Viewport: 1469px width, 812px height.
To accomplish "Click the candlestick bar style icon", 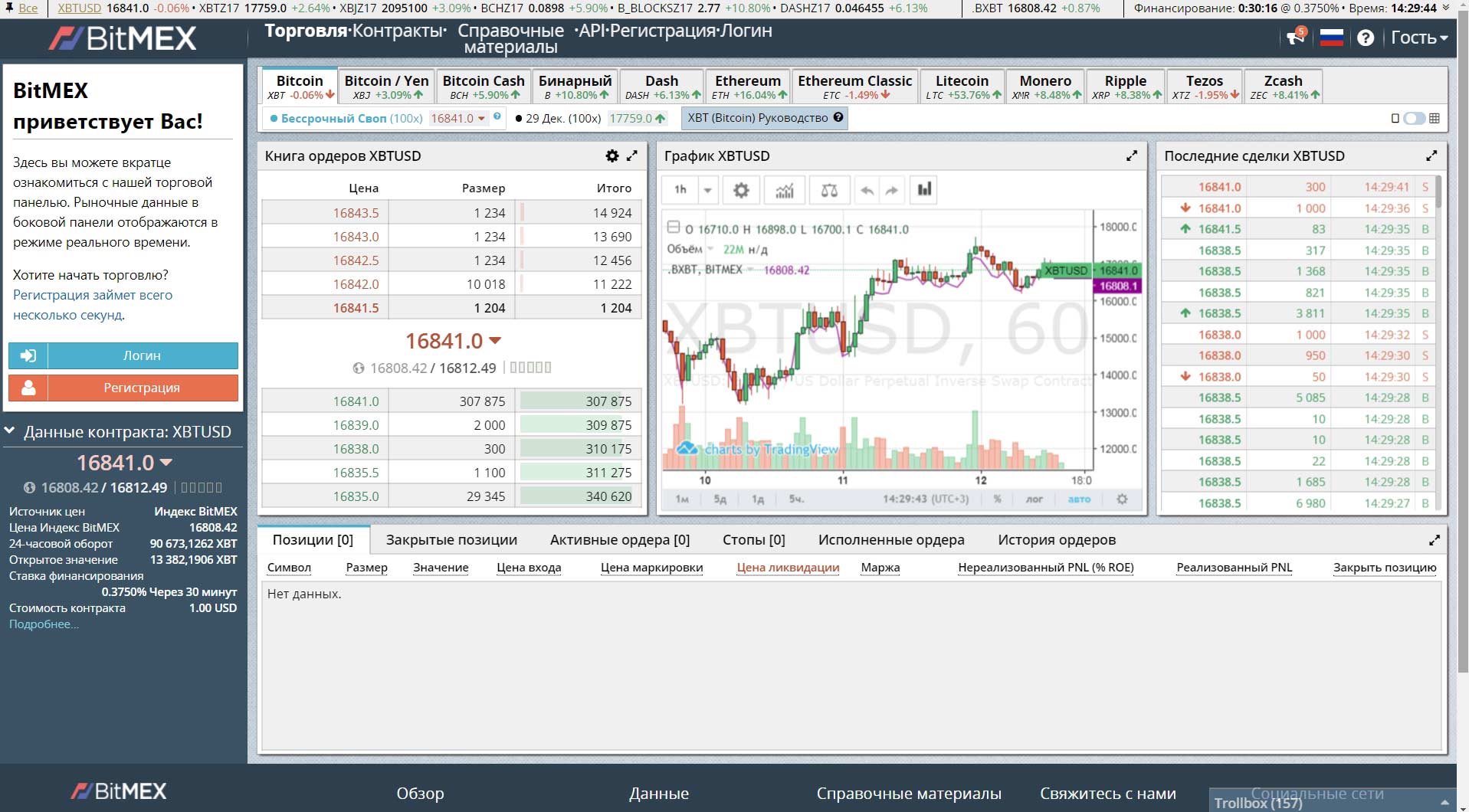I will [x=925, y=189].
